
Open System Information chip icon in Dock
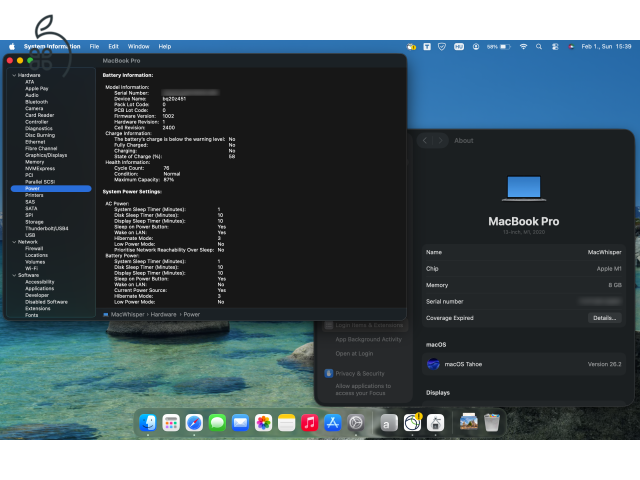point(436,422)
